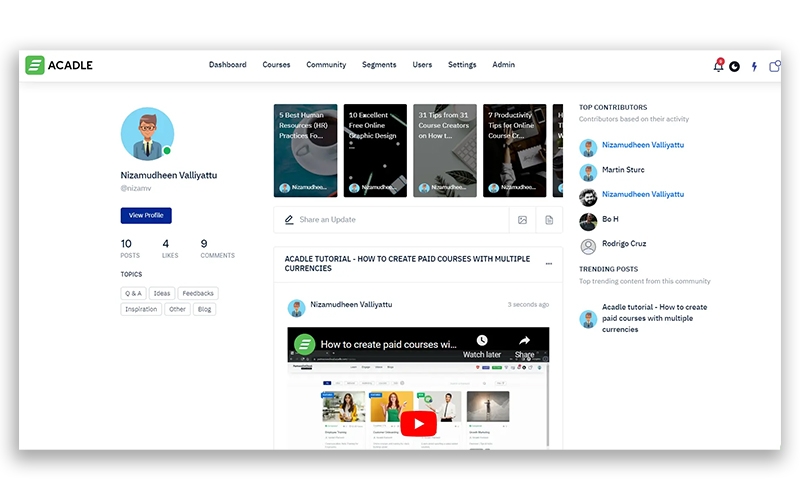Click the 10 Posts count
This screenshot has width=800, height=500.
point(130,248)
